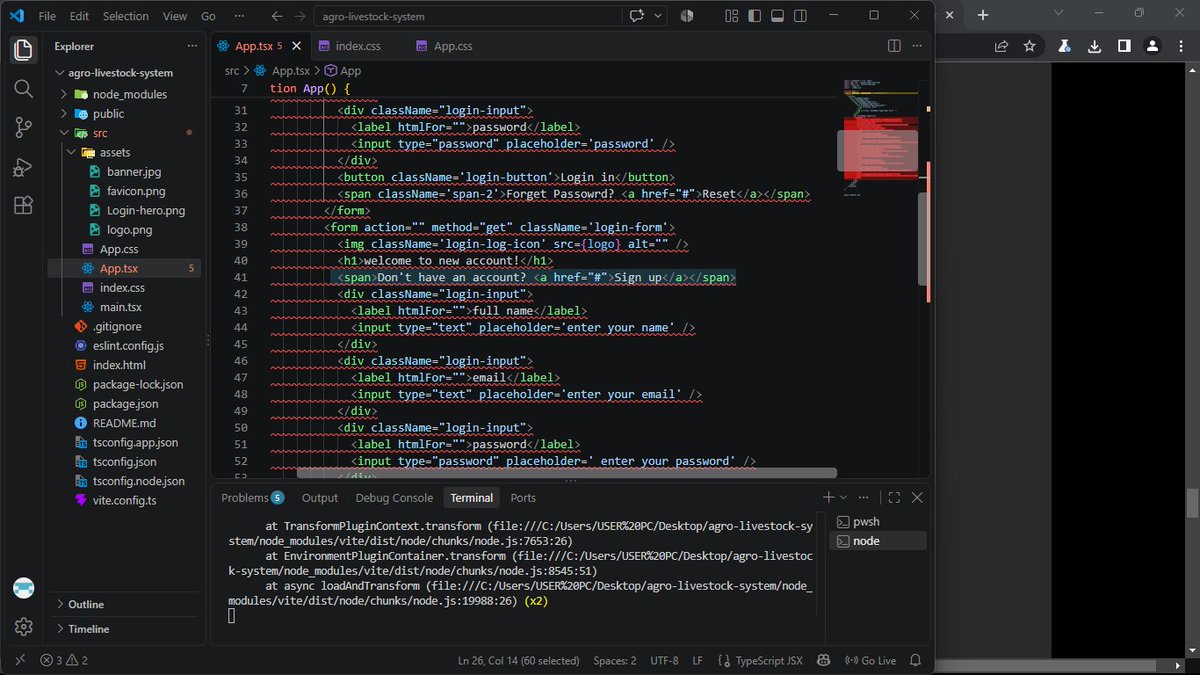Switch to the Problems panel tab
Image resolution: width=1200 pixels, height=675 pixels.
coord(252,497)
